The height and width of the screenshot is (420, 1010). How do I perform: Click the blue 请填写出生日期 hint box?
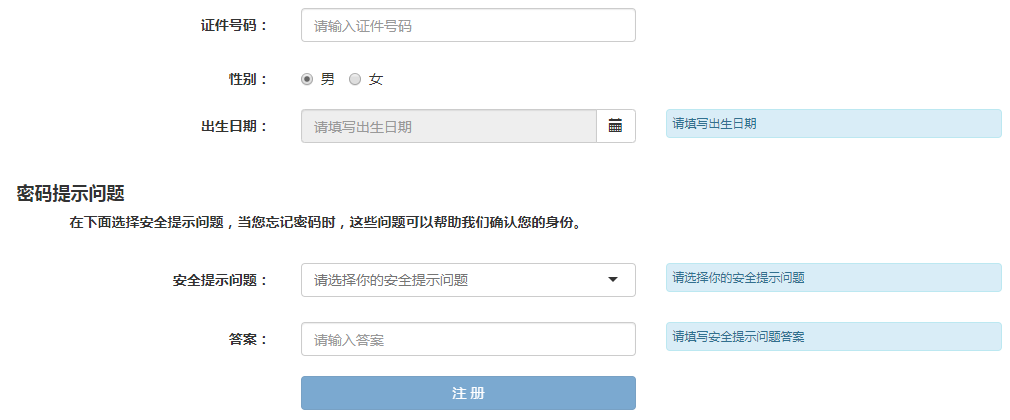[833, 124]
